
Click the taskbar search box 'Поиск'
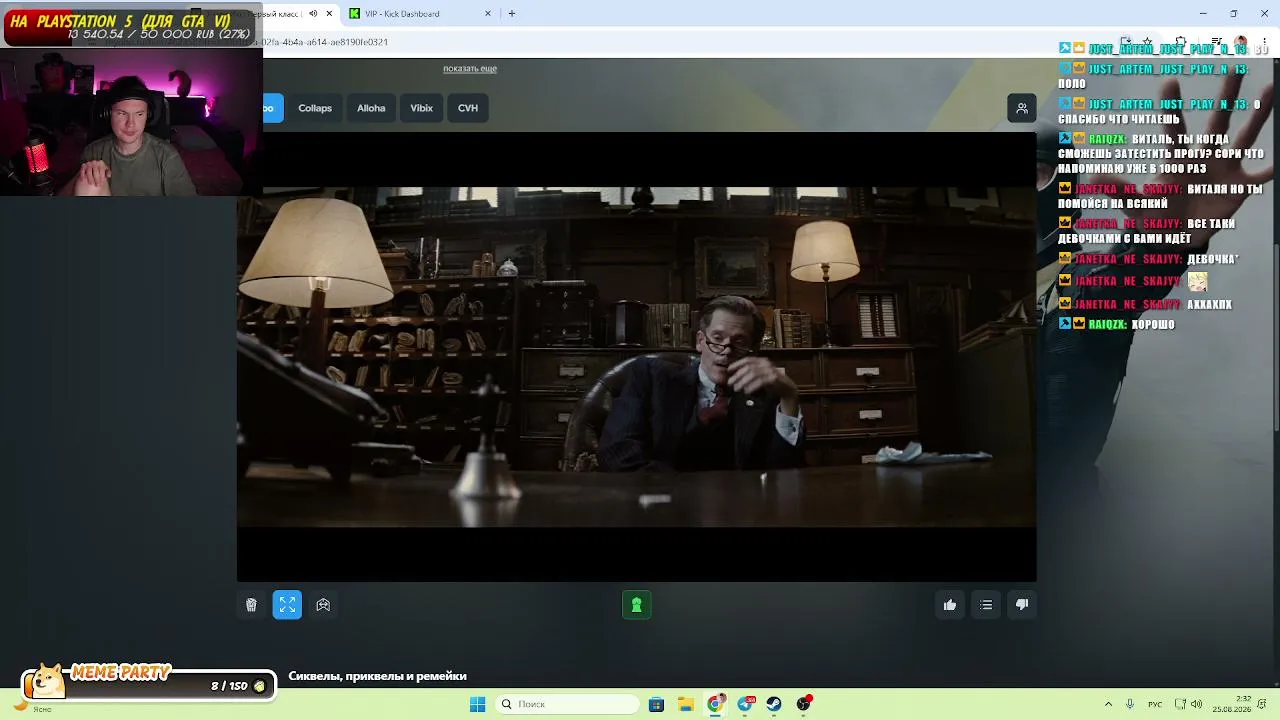(x=567, y=704)
